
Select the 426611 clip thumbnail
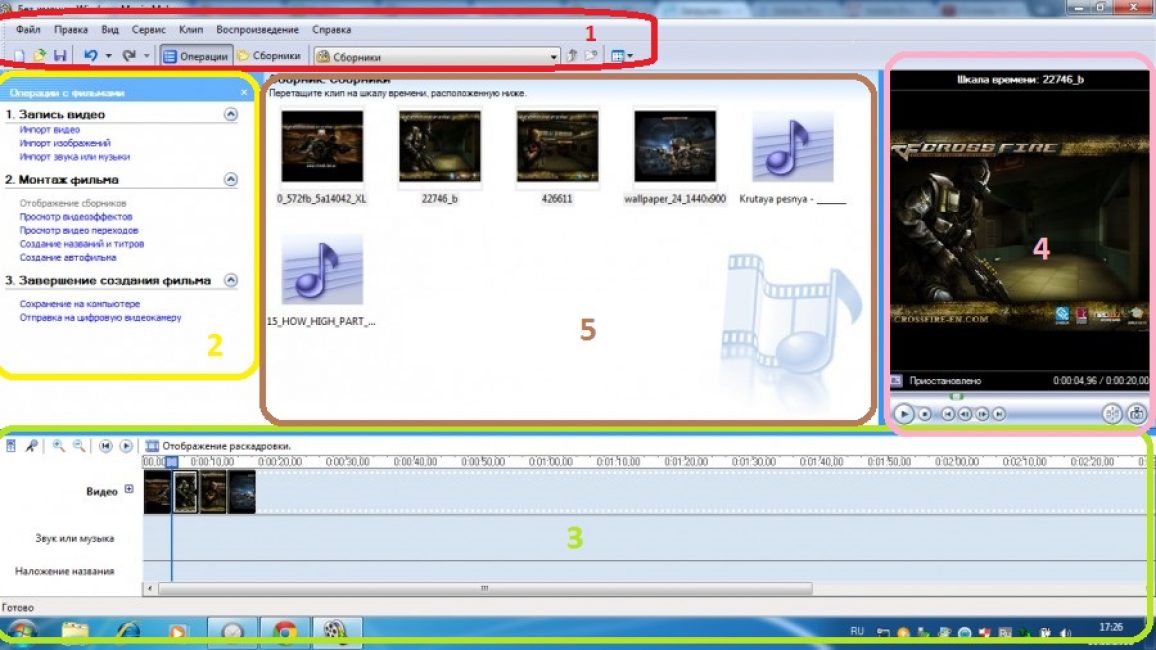[x=557, y=147]
